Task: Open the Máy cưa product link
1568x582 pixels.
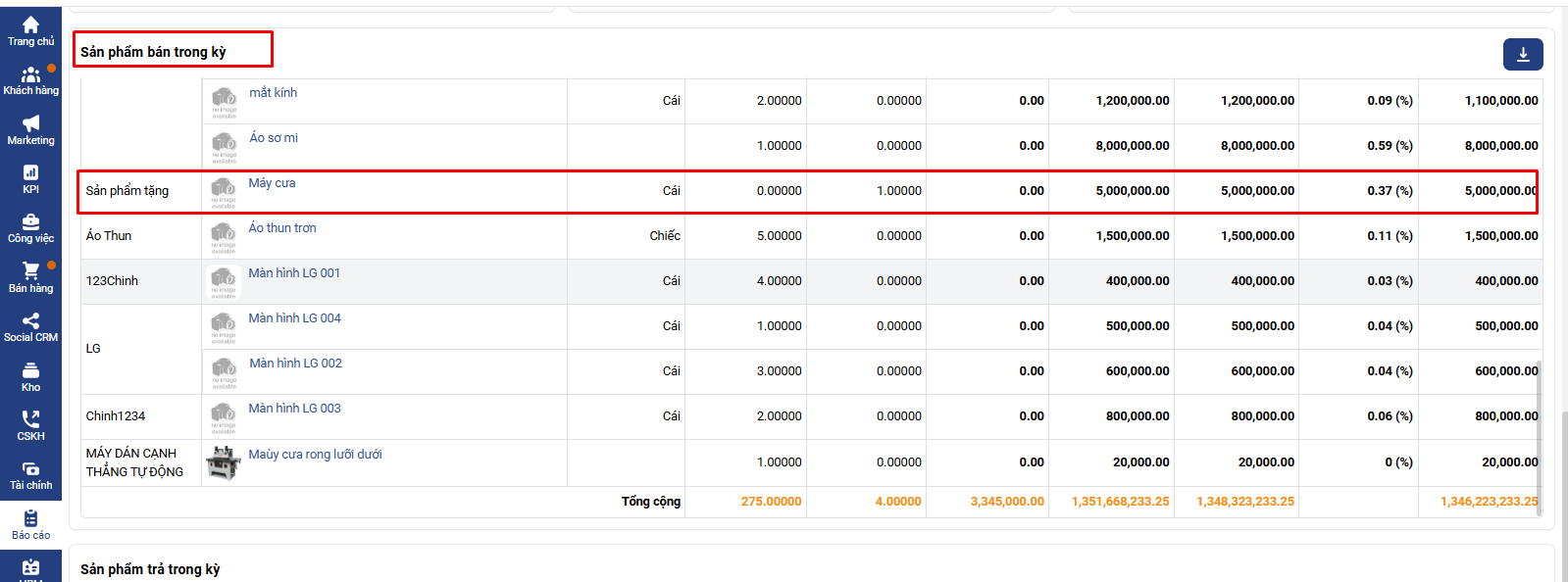Action: tap(272, 183)
